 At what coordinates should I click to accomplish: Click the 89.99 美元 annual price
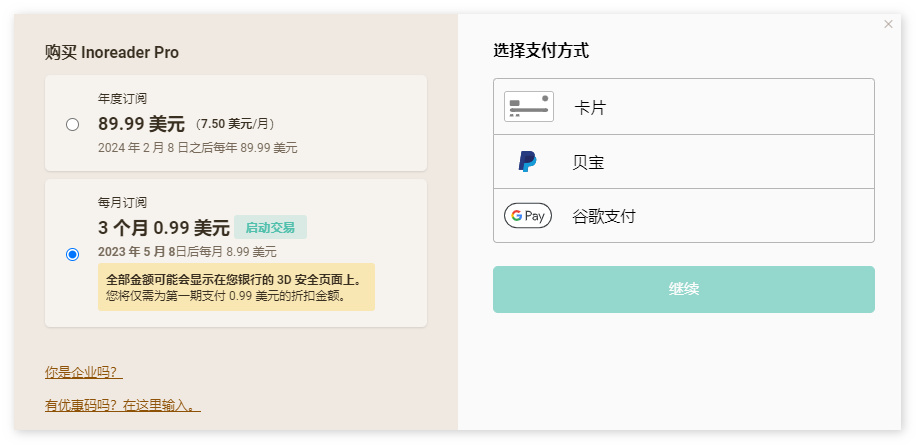pyautogui.click(x=141, y=124)
